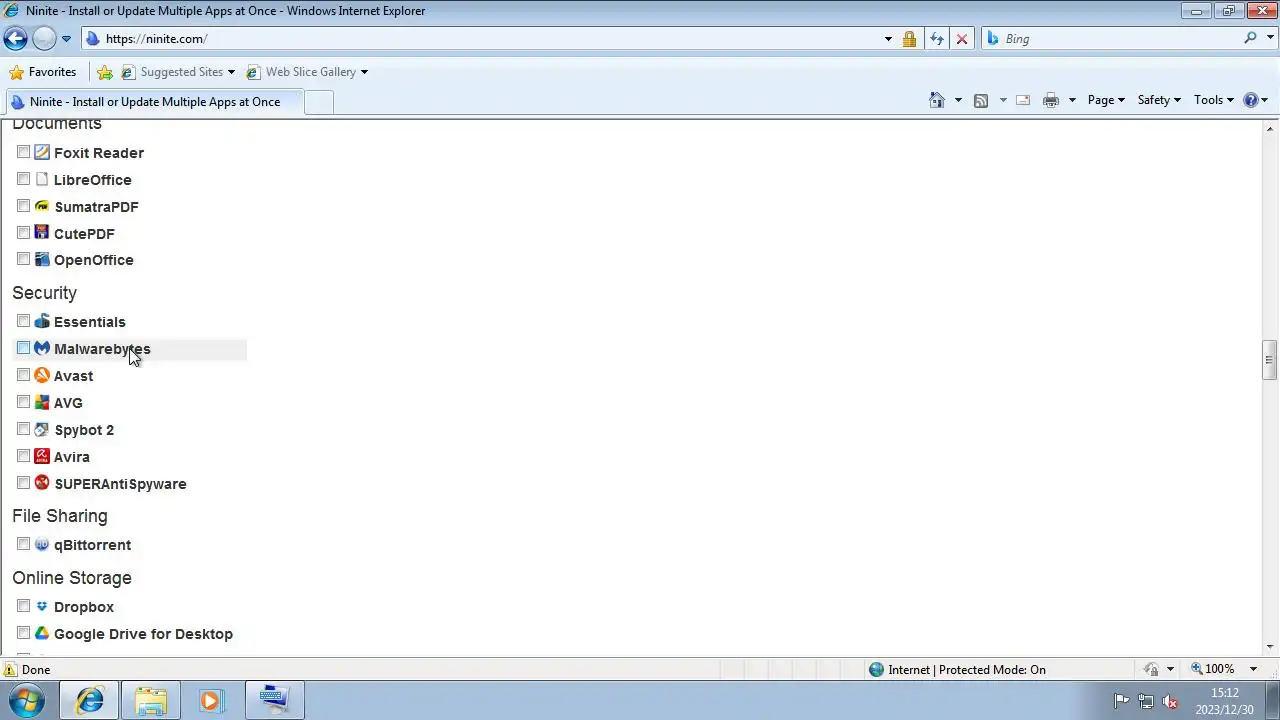Image resolution: width=1280 pixels, height=720 pixels.
Task: Search with the Bing magnifier icon
Action: (1250, 38)
